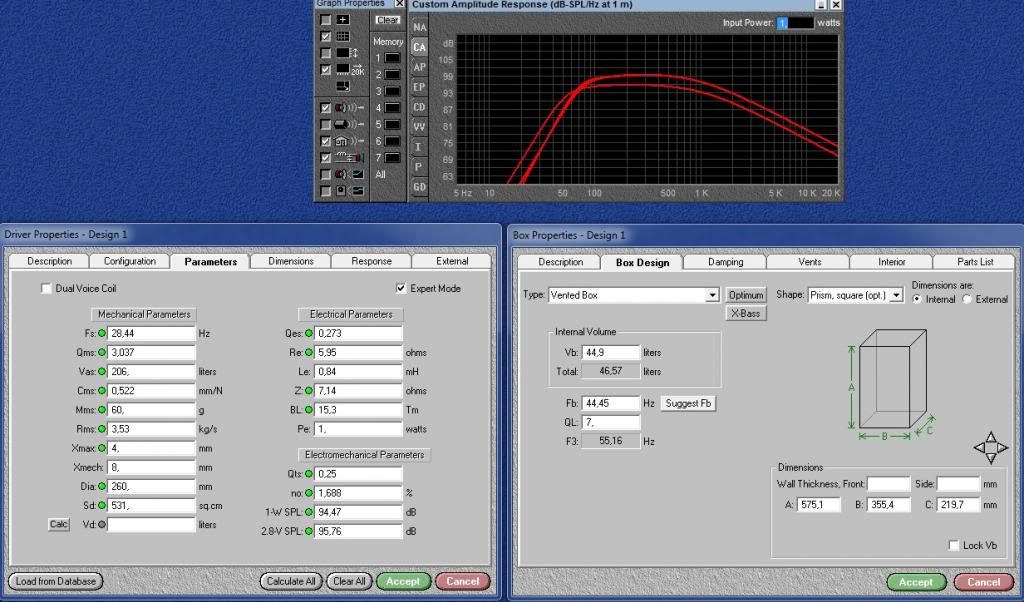Click the green indicator next to Fs
1024x602 pixels.
pyautogui.click(x=101, y=333)
